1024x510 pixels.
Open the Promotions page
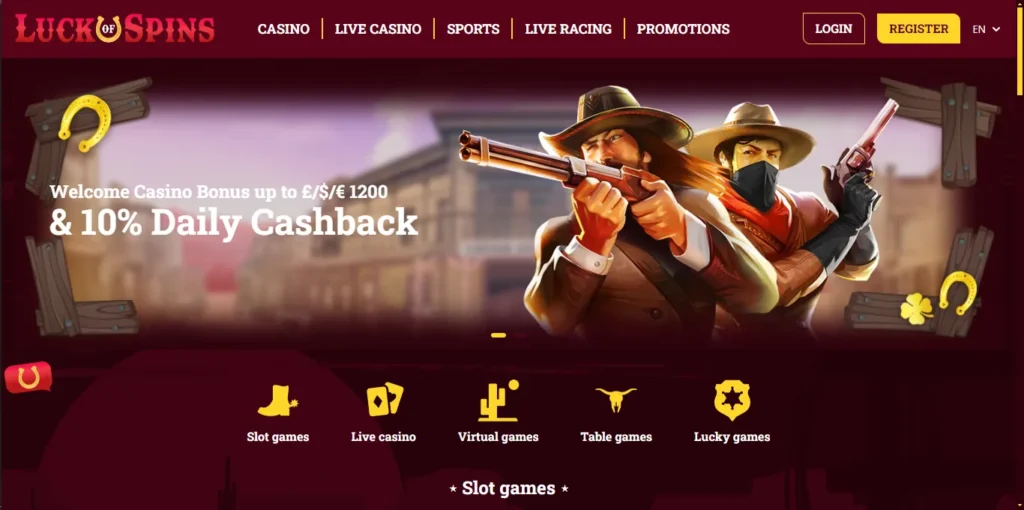[683, 29]
